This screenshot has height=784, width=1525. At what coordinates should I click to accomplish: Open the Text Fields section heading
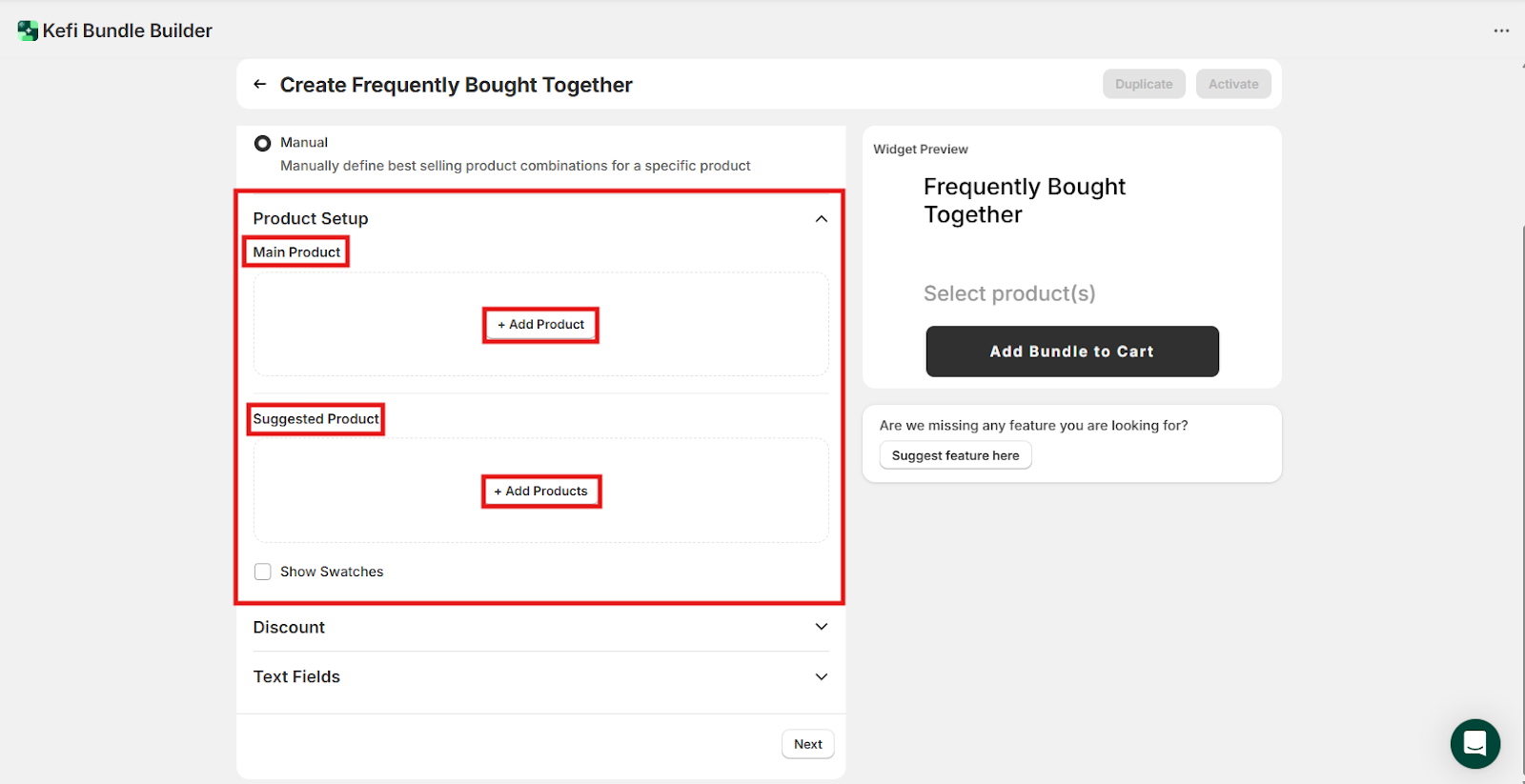296,676
